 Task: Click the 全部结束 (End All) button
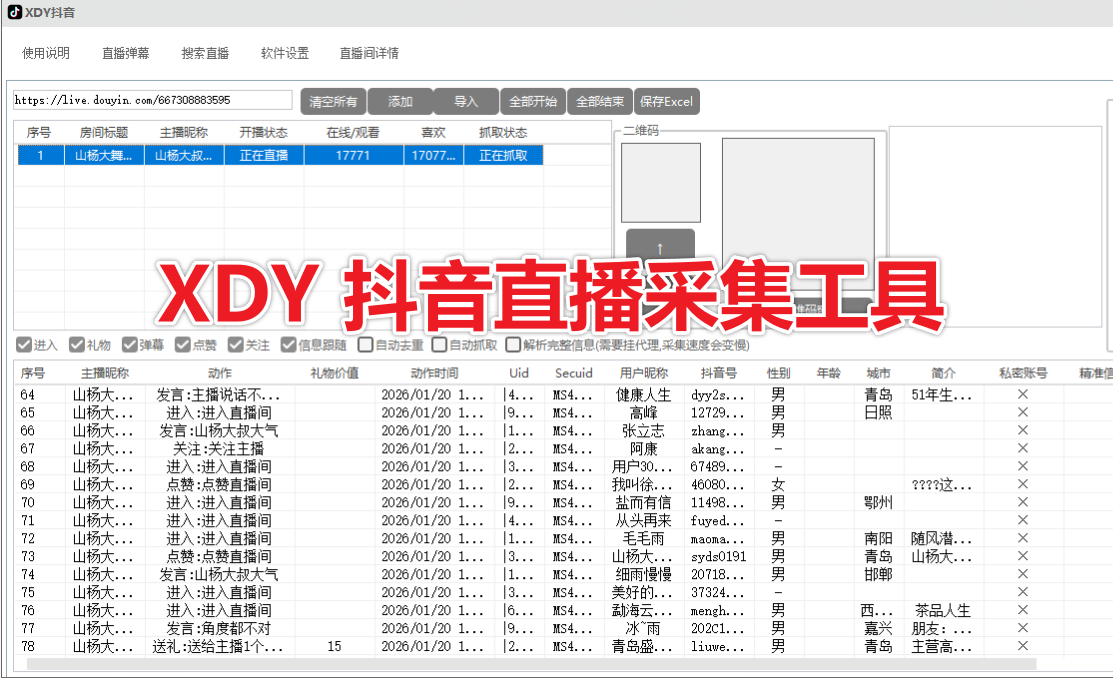coord(600,101)
